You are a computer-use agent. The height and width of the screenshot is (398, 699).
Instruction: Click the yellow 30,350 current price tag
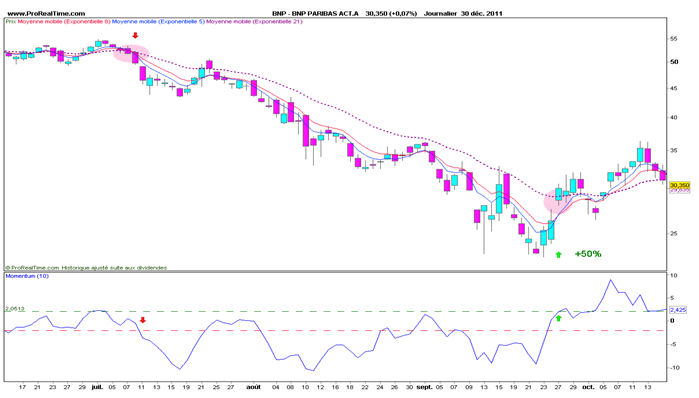coord(680,185)
